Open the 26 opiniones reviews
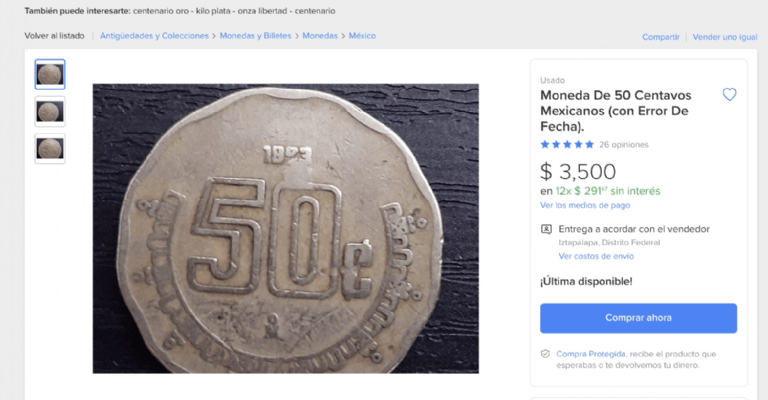The height and width of the screenshot is (400, 768). [625, 144]
